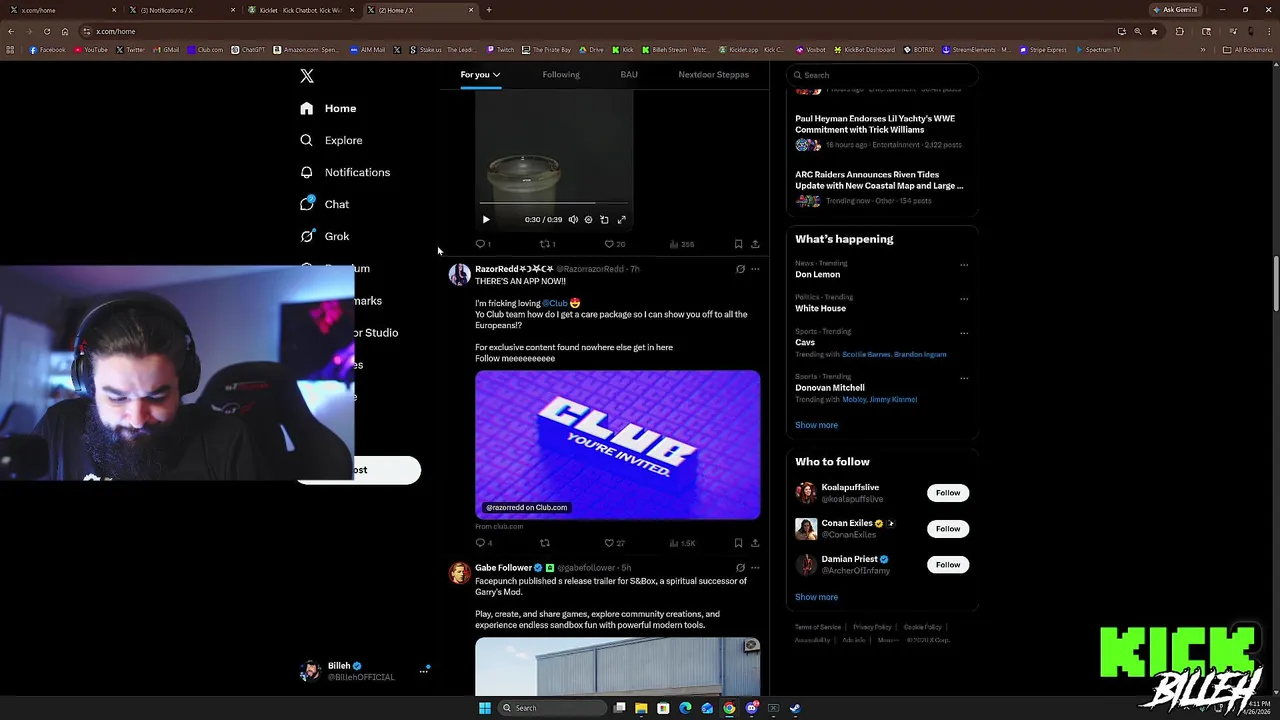The width and height of the screenshot is (1280, 720).
Task: Open RazorRedd's profile avatar
Action: [x=460, y=275]
